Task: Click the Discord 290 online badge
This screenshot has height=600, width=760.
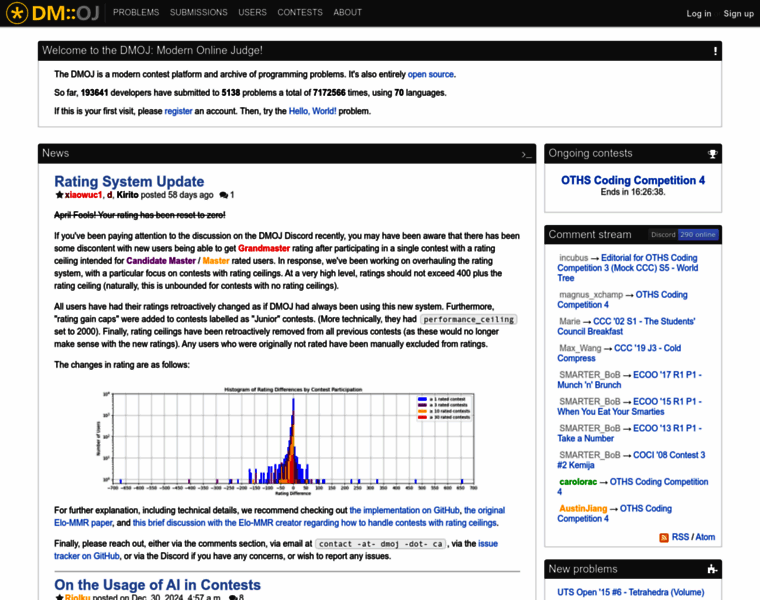Action: pos(683,235)
